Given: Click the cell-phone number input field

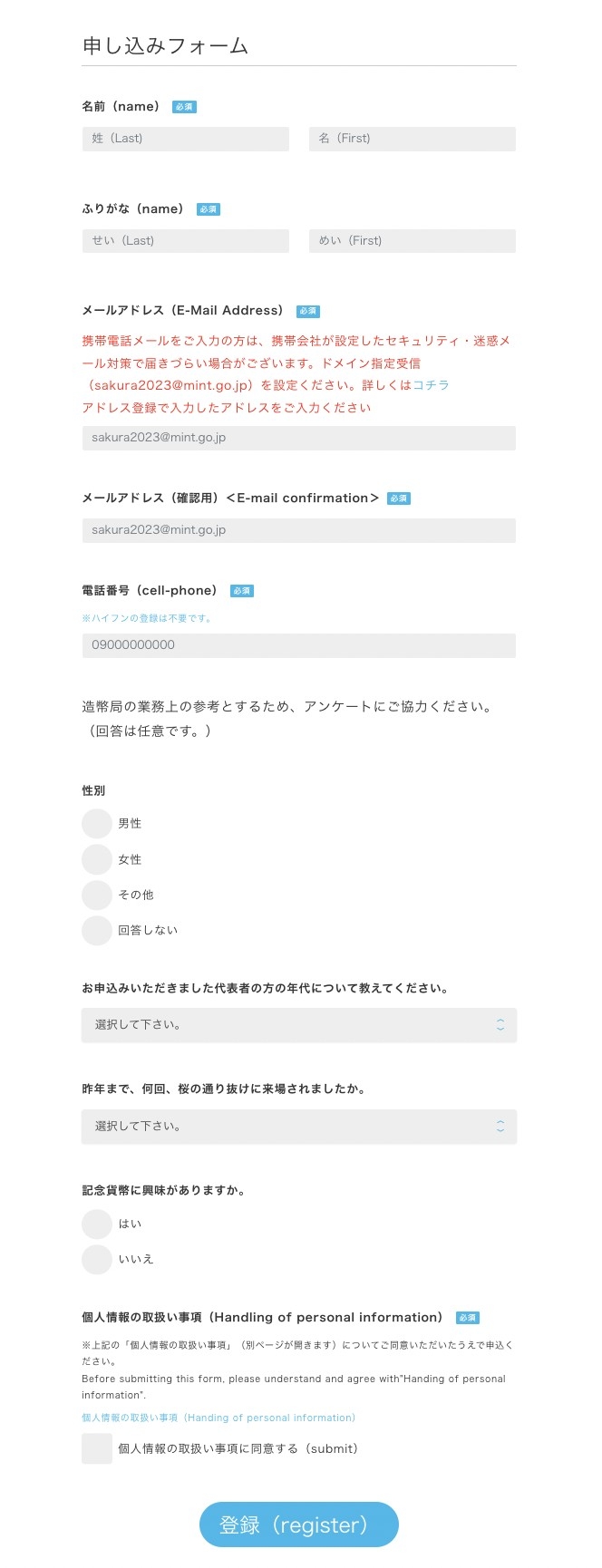Looking at the screenshot, I should 298,645.
